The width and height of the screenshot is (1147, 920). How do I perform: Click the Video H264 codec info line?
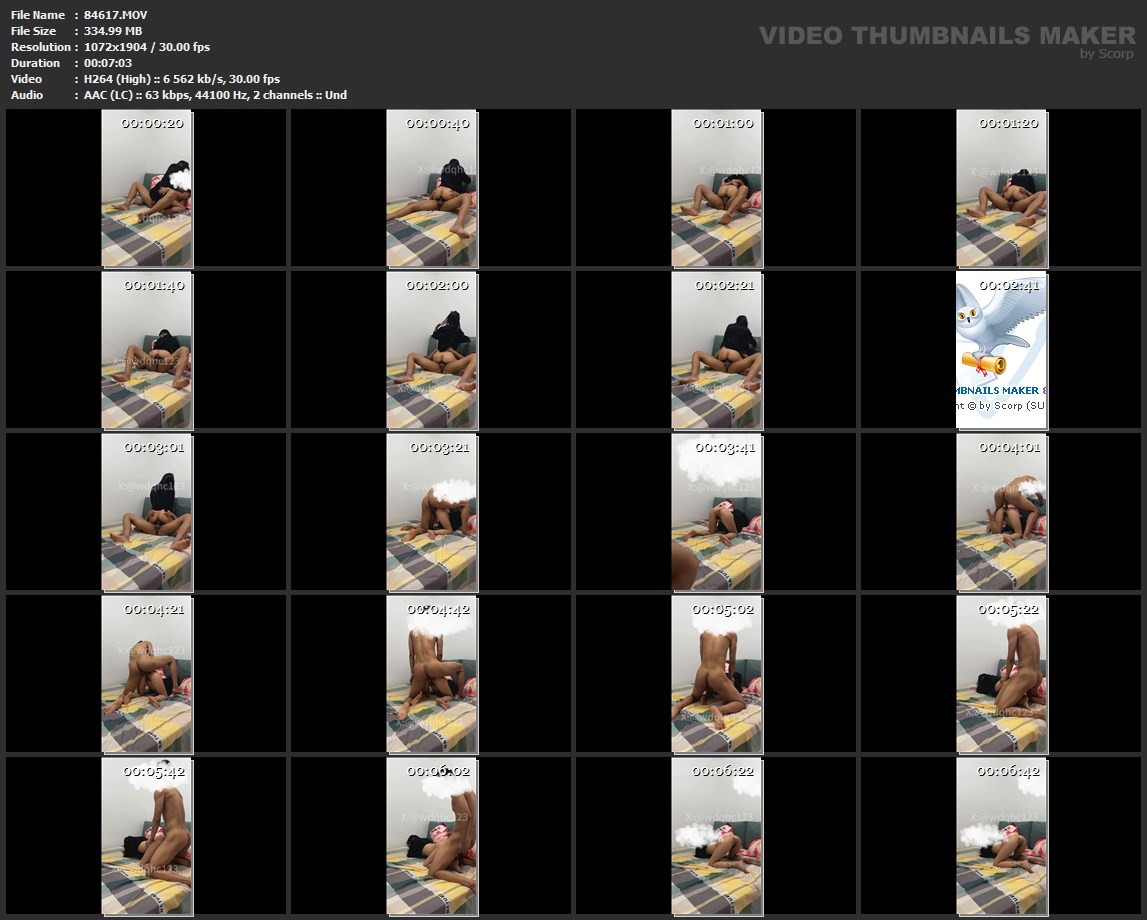click(x=145, y=79)
